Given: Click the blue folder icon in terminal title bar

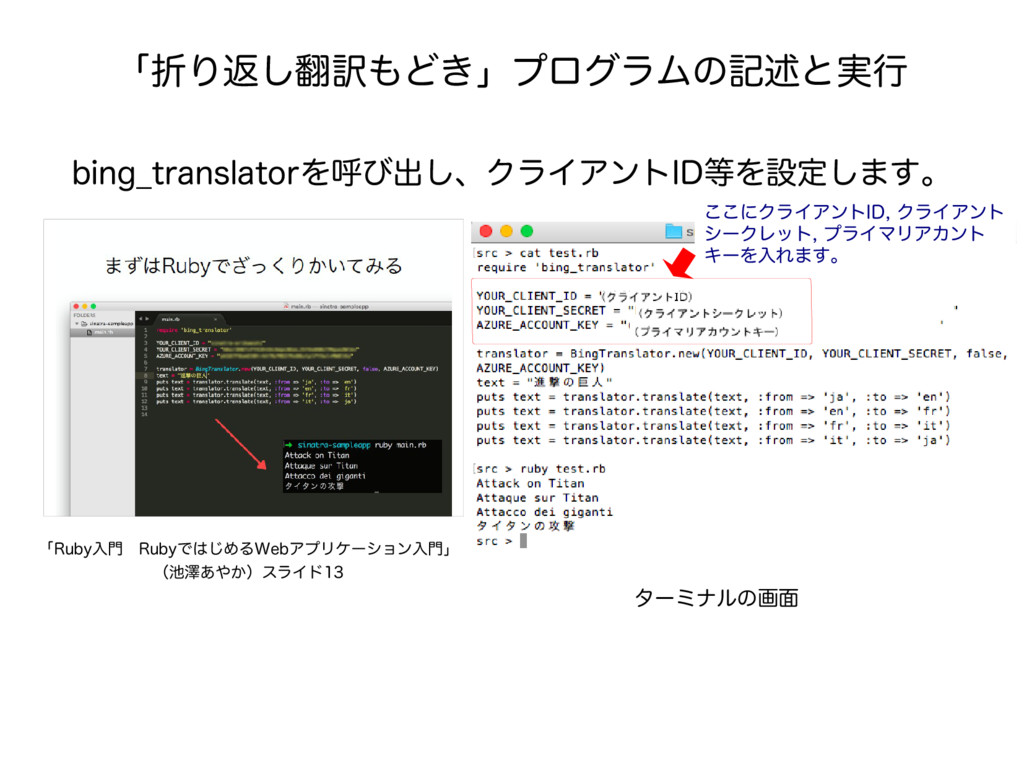Looking at the screenshot, I should pos(673,231).
